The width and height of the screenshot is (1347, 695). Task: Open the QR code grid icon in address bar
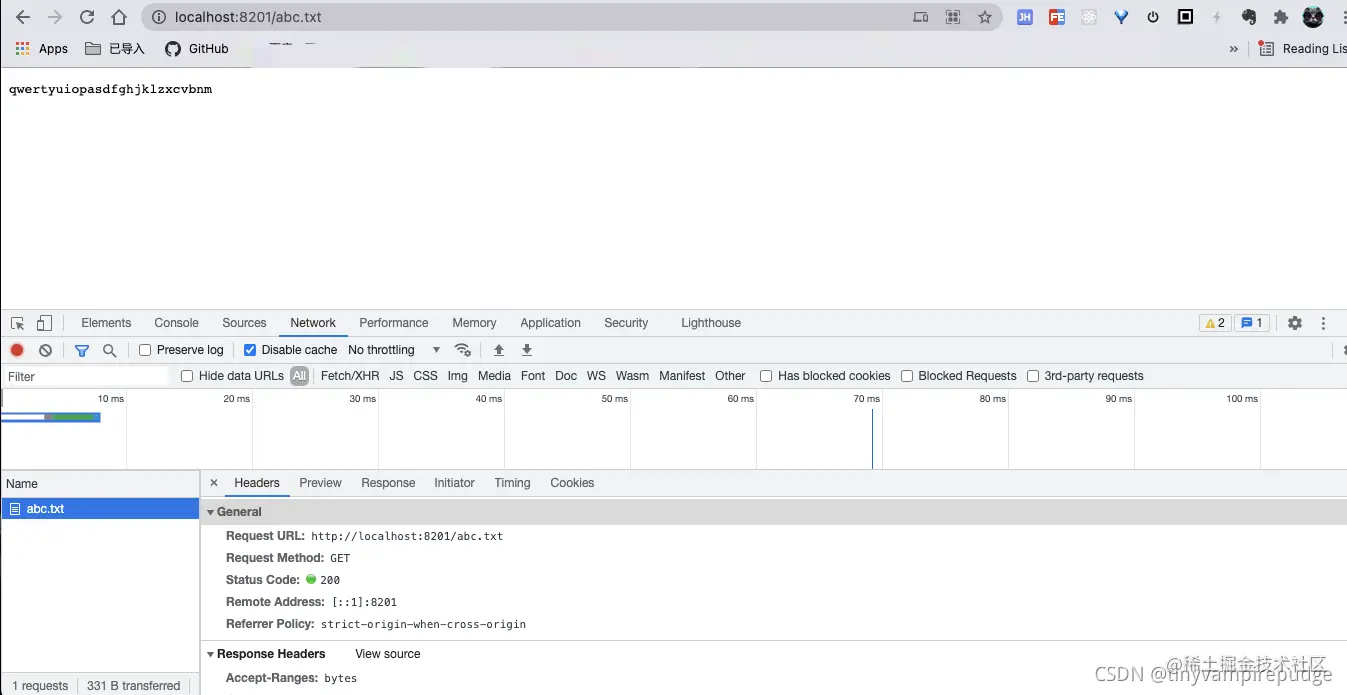click(x=953, y=17)
